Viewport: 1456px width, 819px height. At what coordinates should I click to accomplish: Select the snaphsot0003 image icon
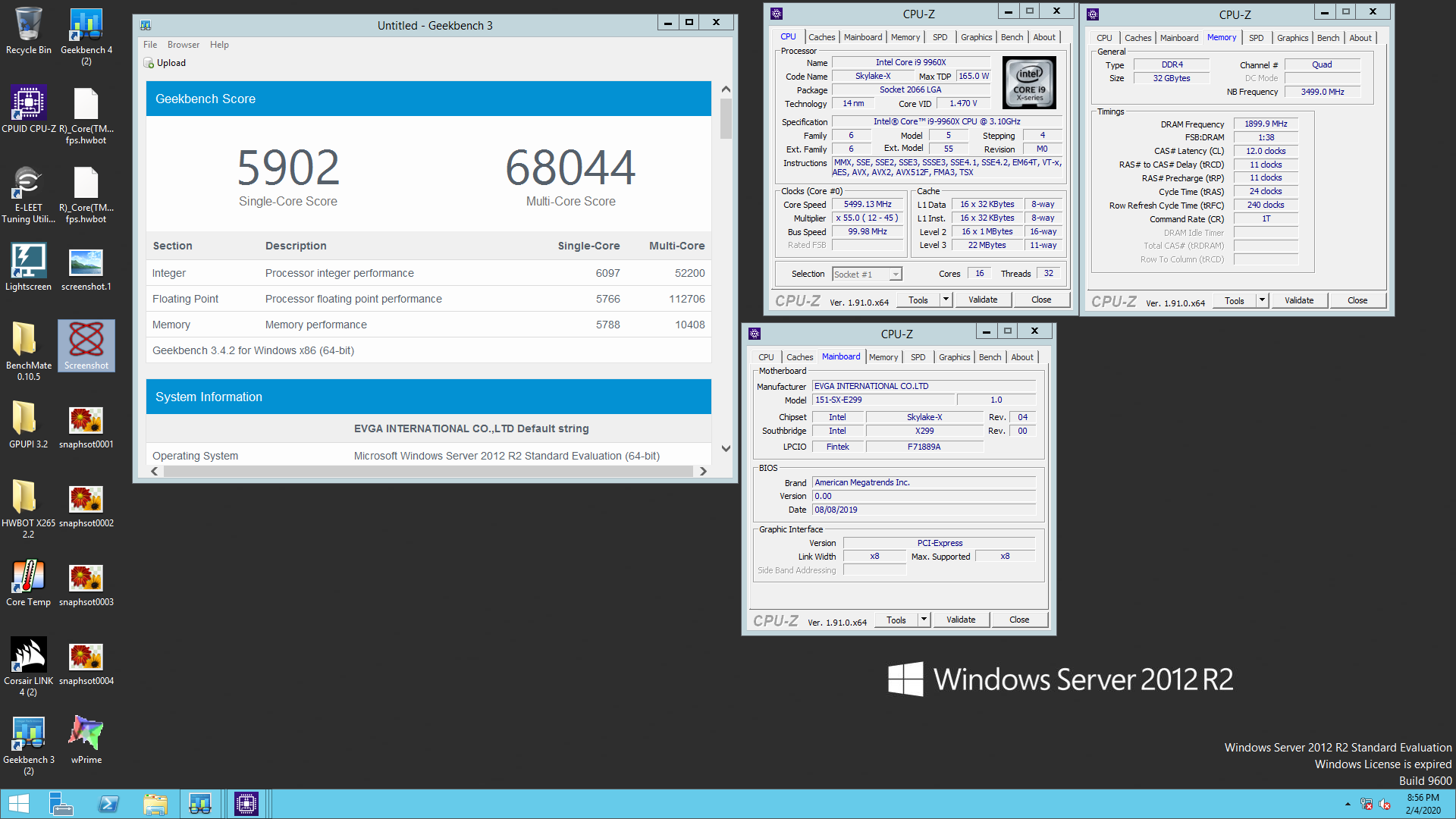(x=86, y=583)
